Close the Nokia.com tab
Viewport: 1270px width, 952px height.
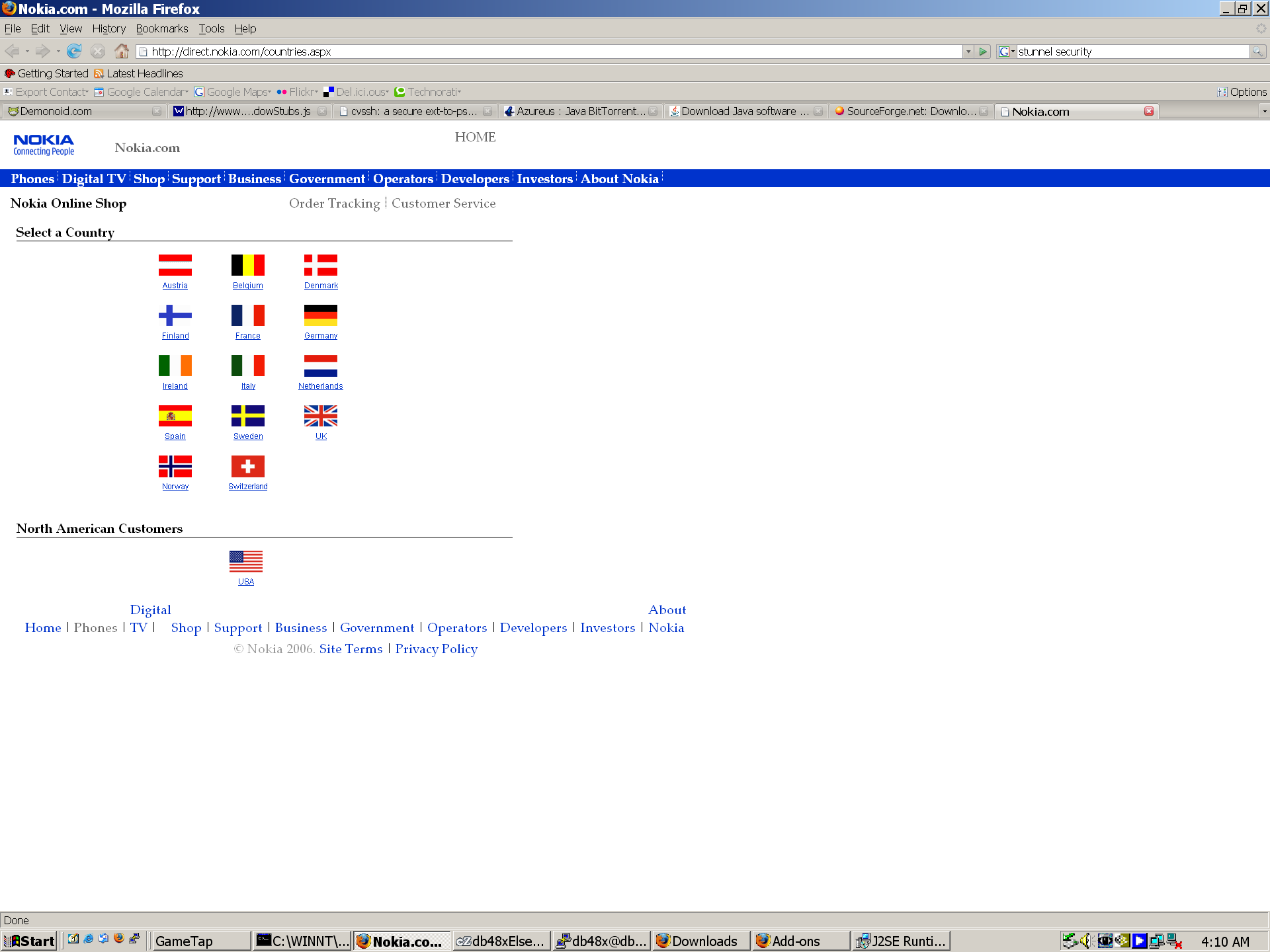pyautogui.click(x=1149, y=111)
